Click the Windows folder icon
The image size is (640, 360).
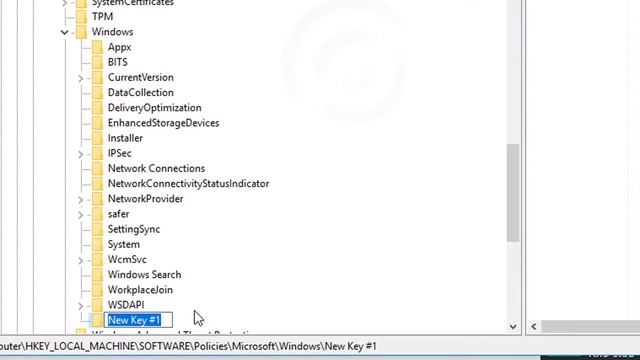[82, 32]
